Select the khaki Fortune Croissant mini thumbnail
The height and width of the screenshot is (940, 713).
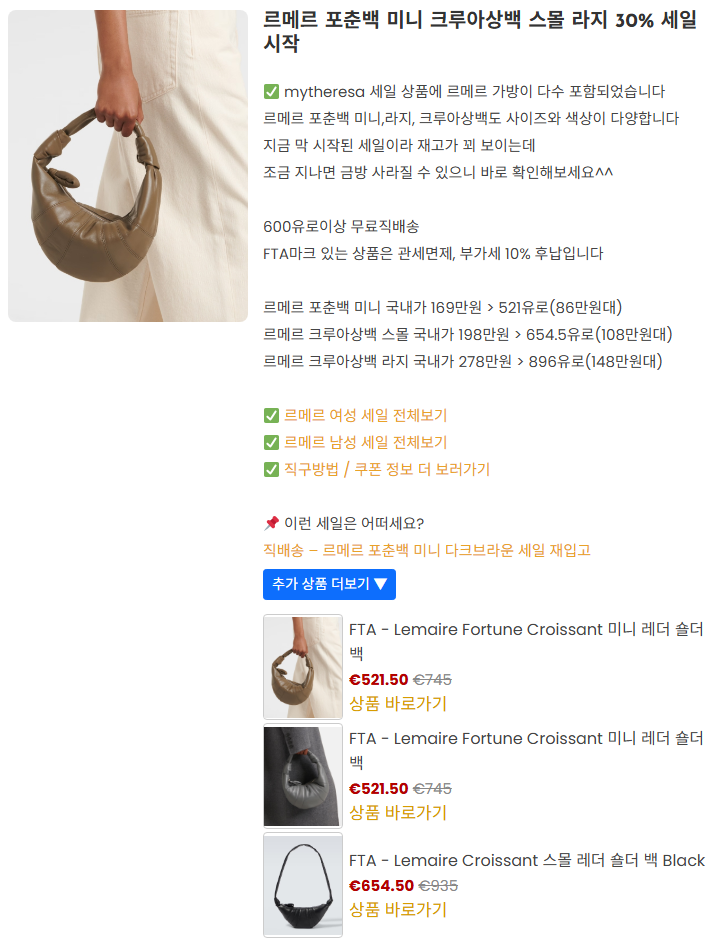tap(303, 667)
